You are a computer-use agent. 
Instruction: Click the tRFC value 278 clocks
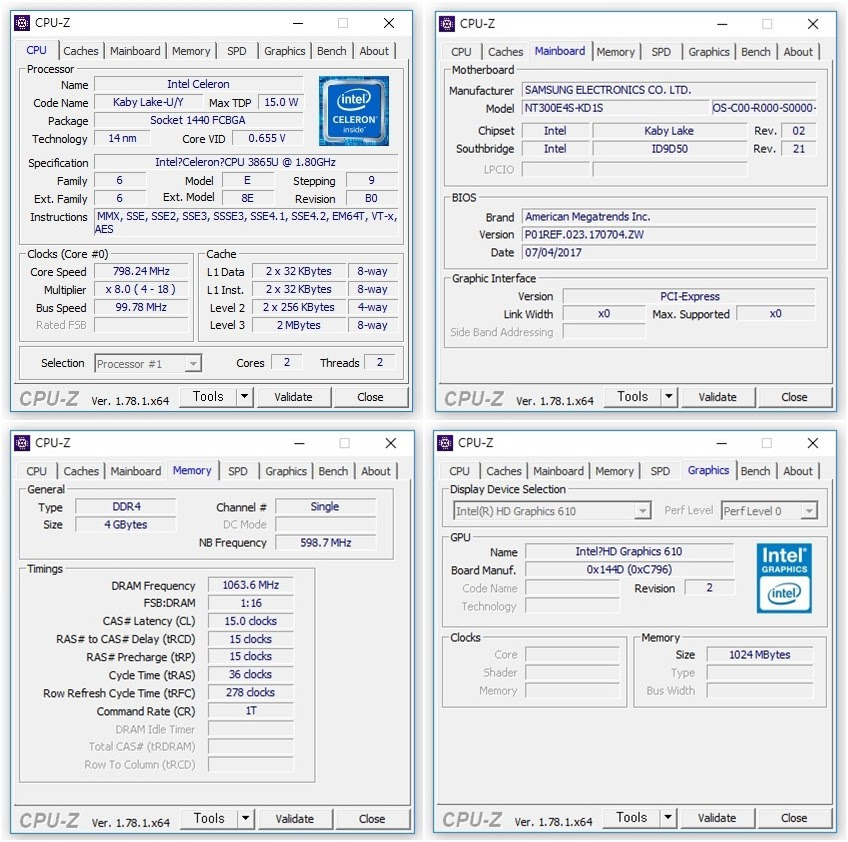pyautogui.click(x=251, y=692)
